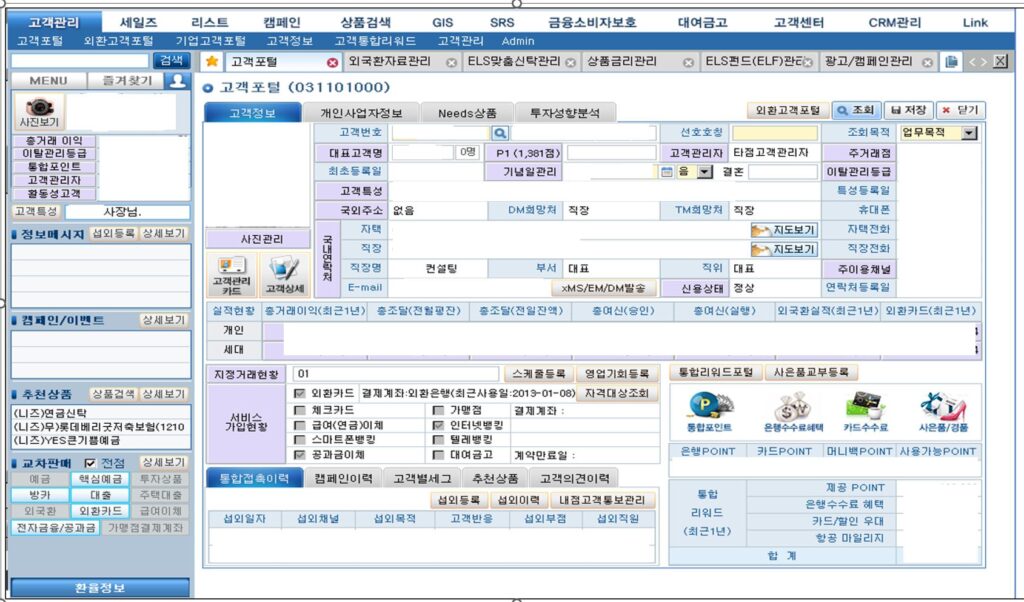Viewport: 1024px width, 602px height.
Task: Click the 조회 button
Action: point(857,111)
